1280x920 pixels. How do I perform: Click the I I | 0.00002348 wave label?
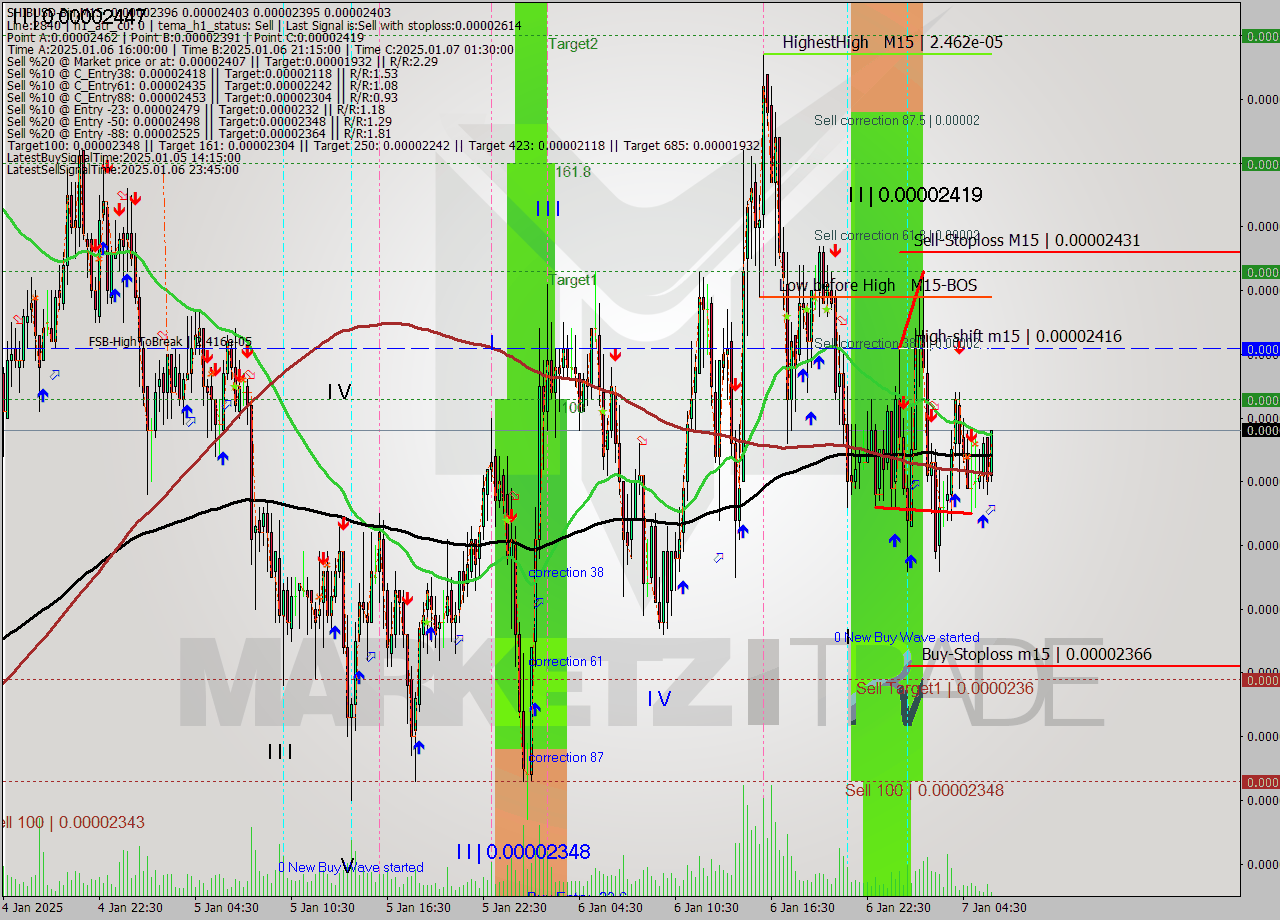(x=523, y=852)
